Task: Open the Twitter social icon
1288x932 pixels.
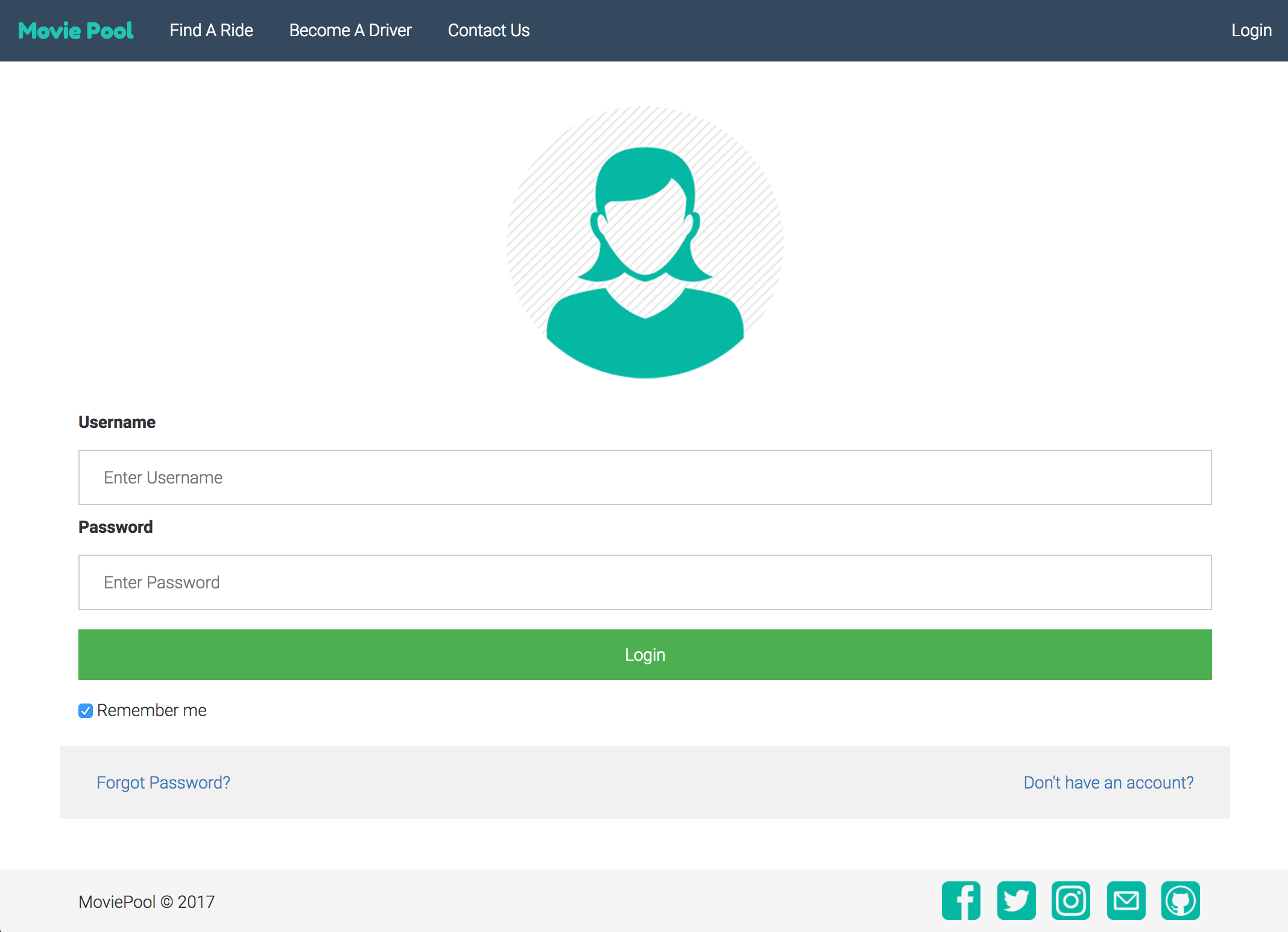Action: coord(1016,901)
